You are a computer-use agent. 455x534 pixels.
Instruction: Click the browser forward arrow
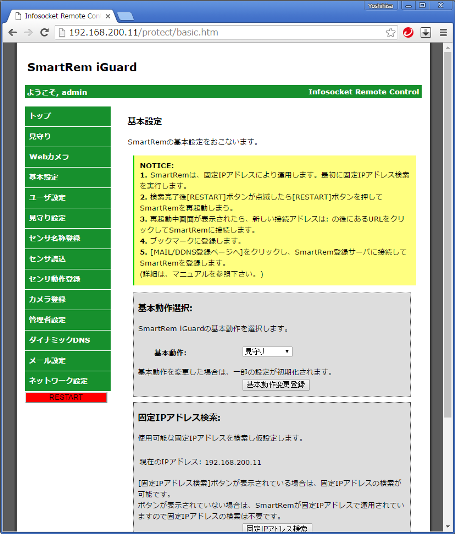click(x=29, y=32)
